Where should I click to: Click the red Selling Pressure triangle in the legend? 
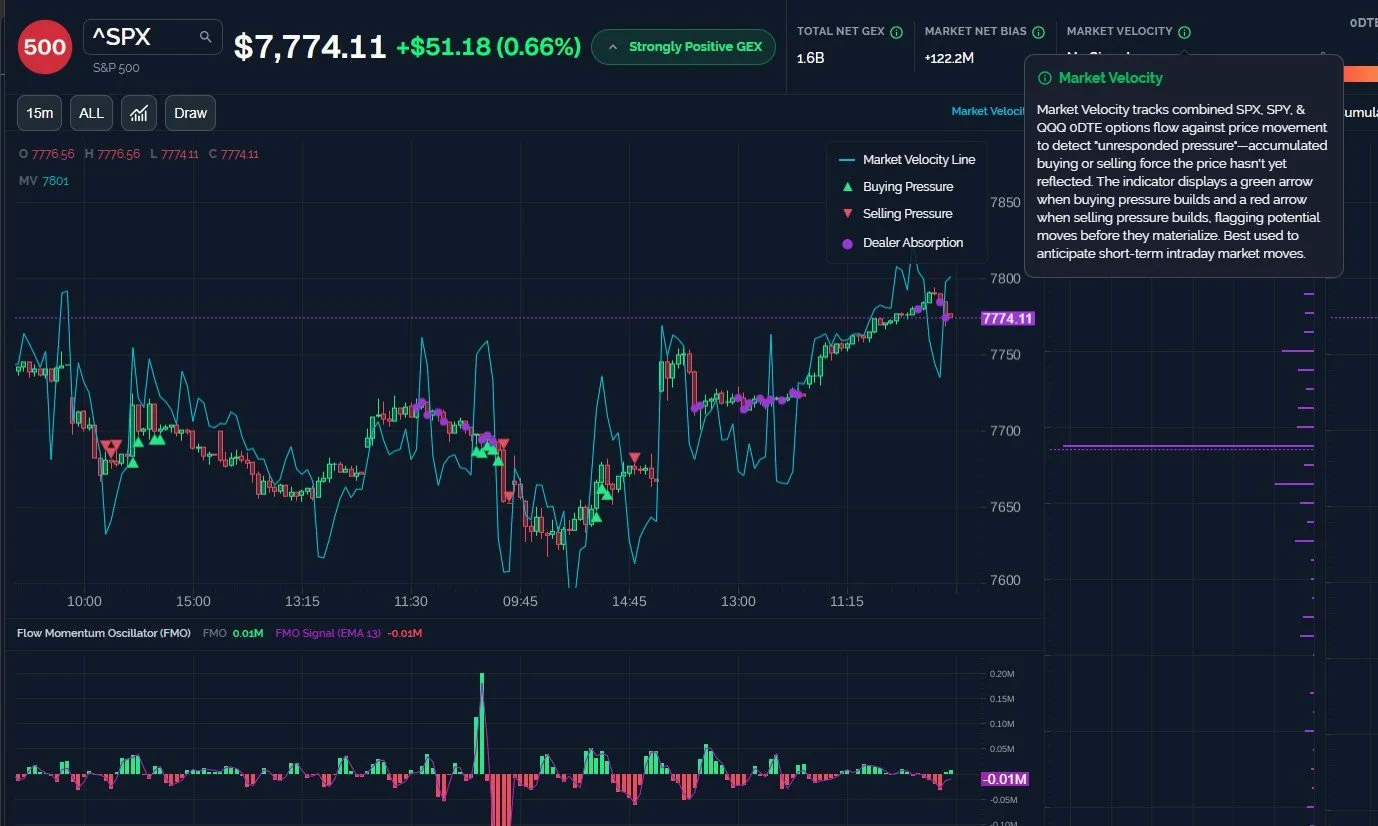(x=848, y=214)
